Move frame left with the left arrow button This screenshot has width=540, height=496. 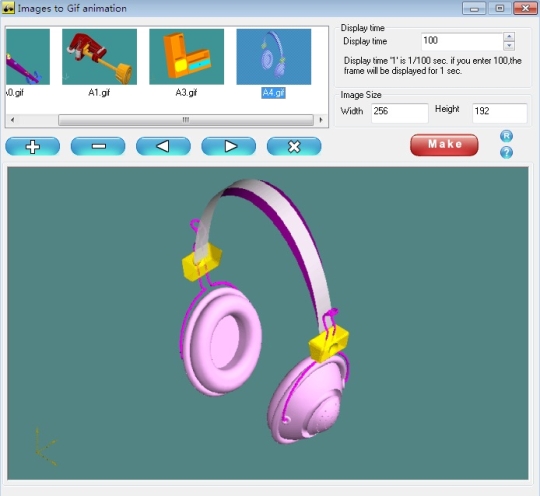click(163, 146)
